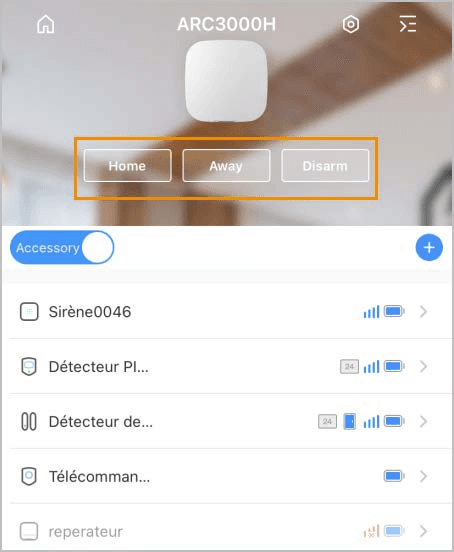Open the Sirène0046 entry
Screen dimensions: 454x552
227,312
